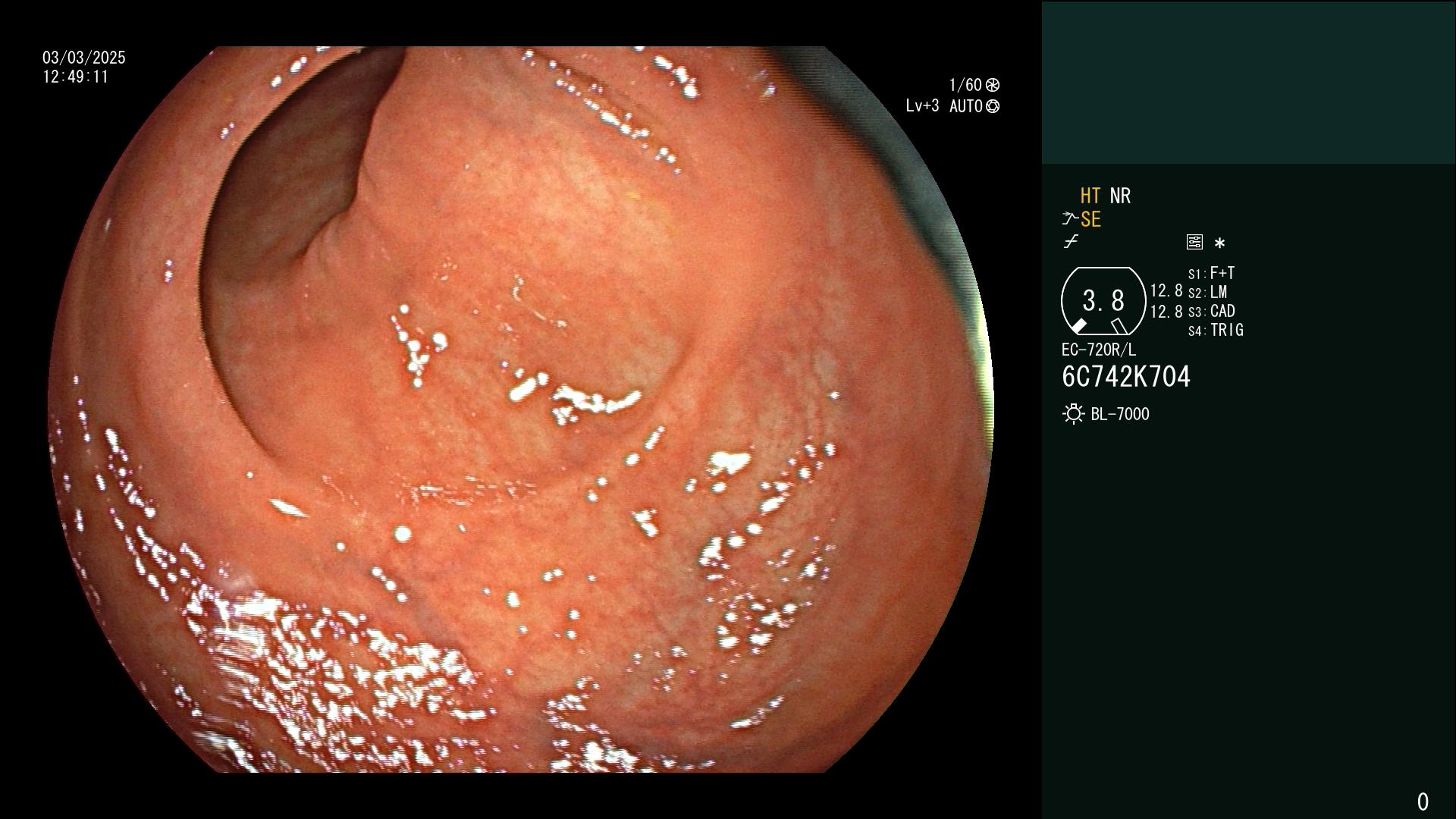This screenshot has width=1456, height=819.
Task: Click the shutter icon beside 1/60
Action: click(x=993, y=85)
